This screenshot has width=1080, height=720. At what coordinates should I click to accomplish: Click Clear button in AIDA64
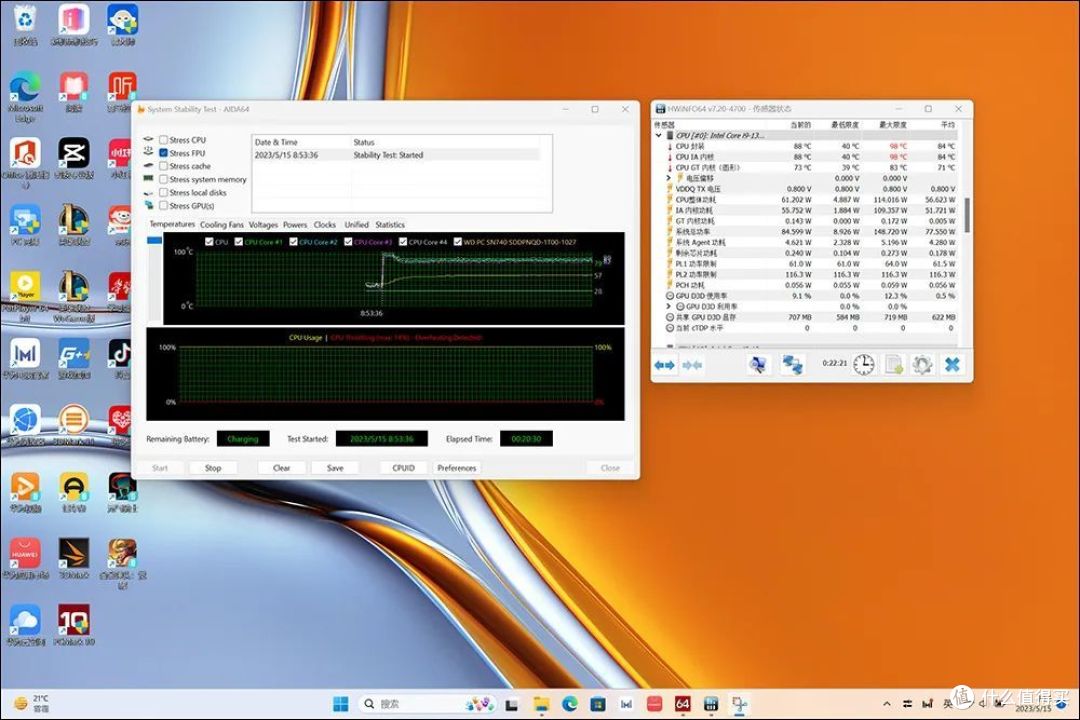click(x=281, y=468)
